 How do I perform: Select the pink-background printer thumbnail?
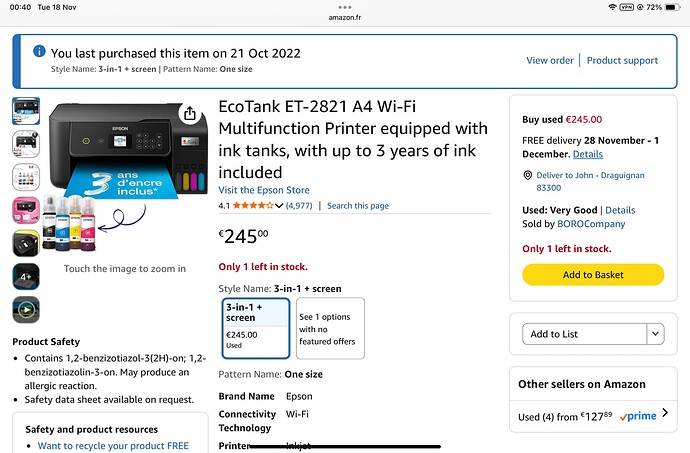[26, 210]
